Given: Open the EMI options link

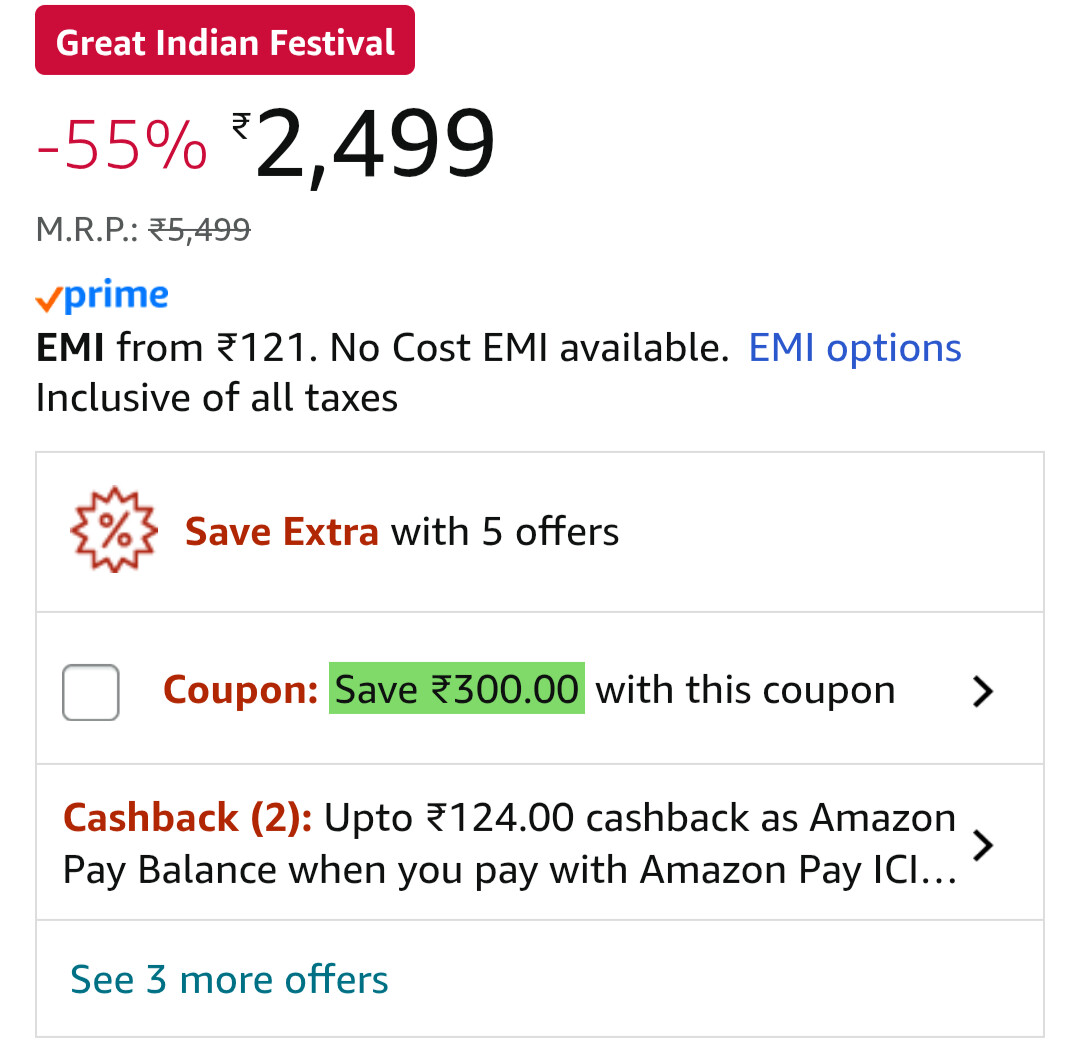Looking at the screenshot, I should 855,348.
